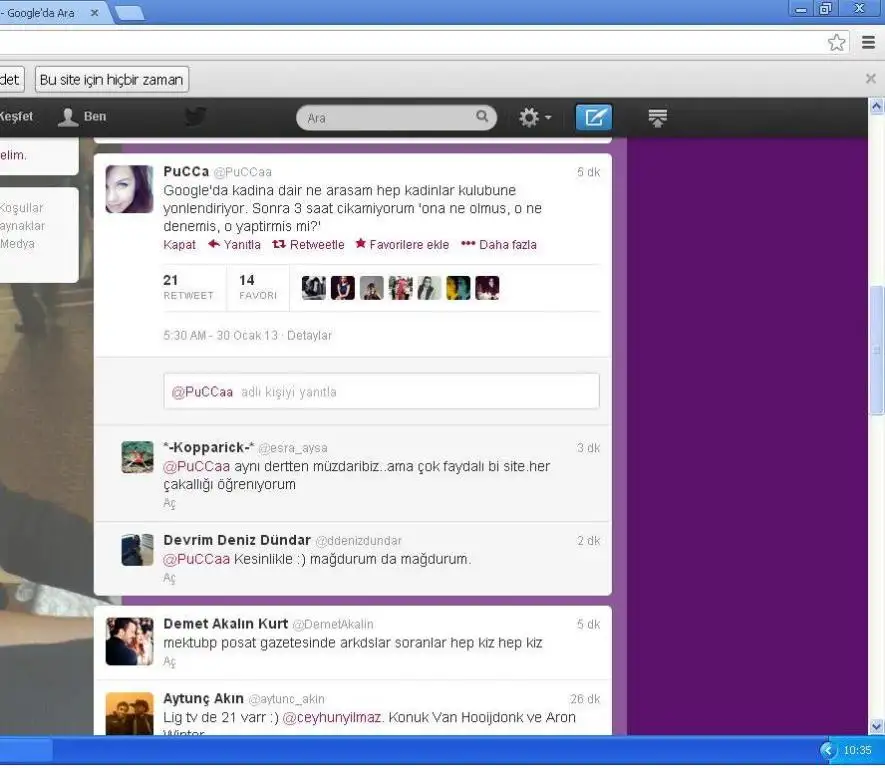Open Aytunç Akın's profile name
885x768 pixels.
click(x=203, y=699)
